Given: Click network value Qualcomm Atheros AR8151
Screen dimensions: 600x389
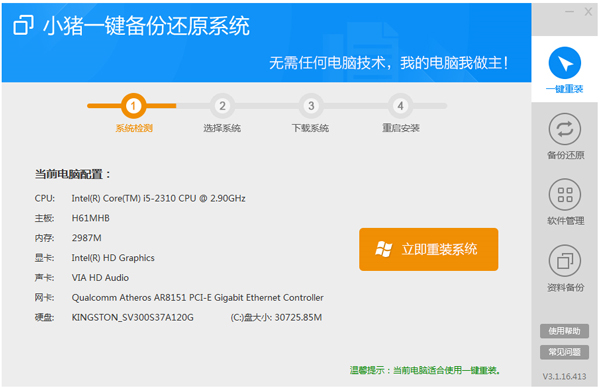Looking at the screenshot, I should click(x=197, y=298).
